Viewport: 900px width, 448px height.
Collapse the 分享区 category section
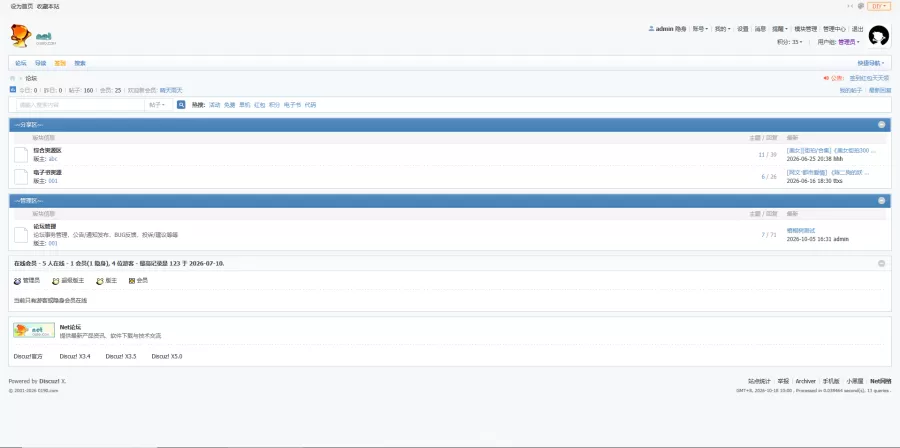pyautogui.click(x=882, y=124)
